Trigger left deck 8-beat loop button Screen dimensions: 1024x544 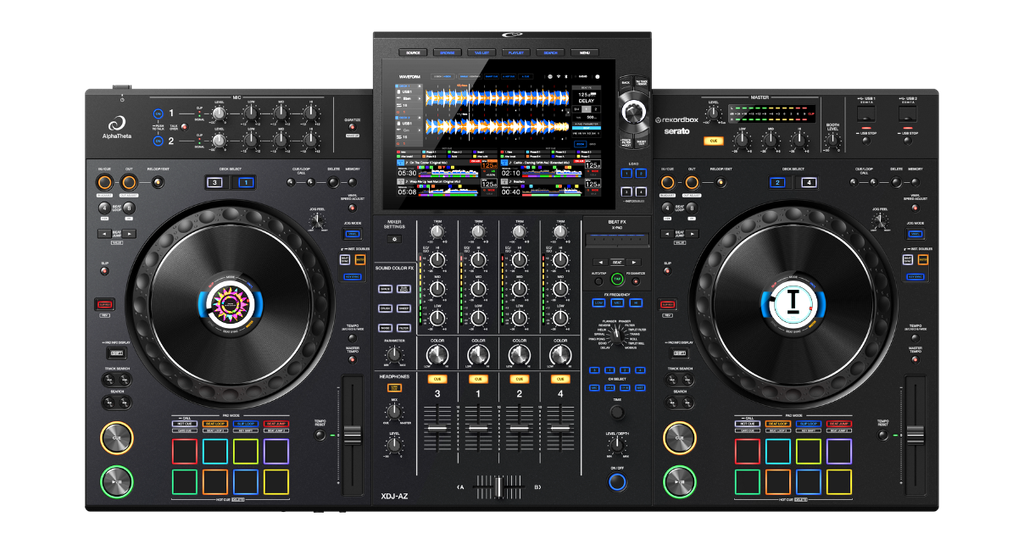click(x=129, y=208)
